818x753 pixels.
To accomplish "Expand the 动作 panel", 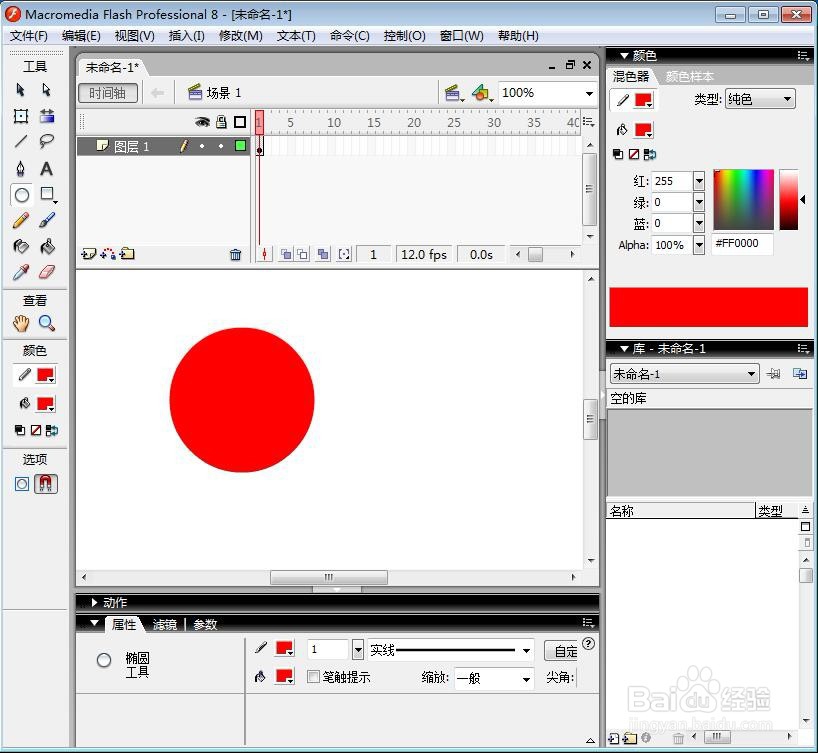I will (x=94, y=603).
